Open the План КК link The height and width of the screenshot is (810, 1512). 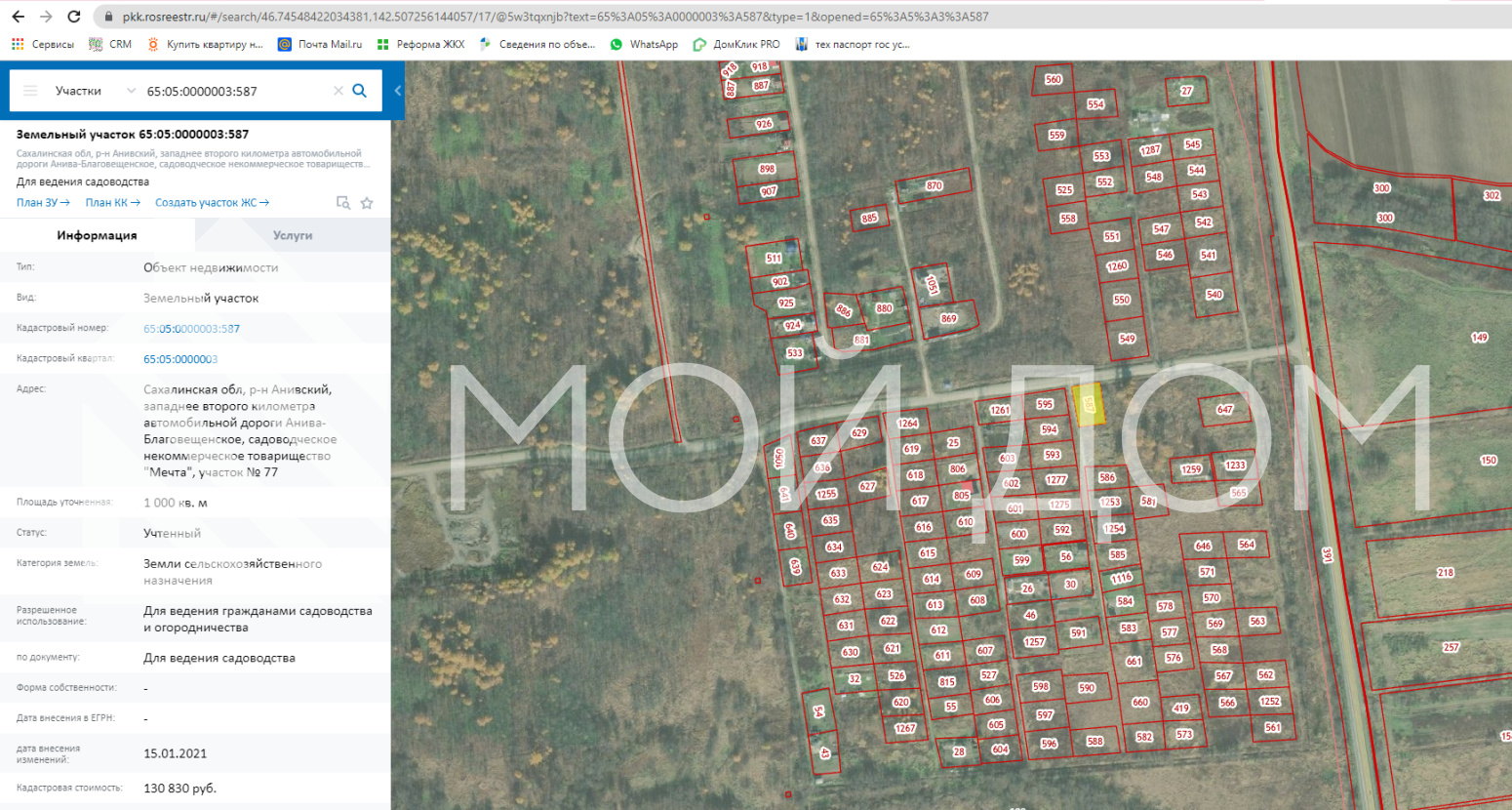pos(112,203)
